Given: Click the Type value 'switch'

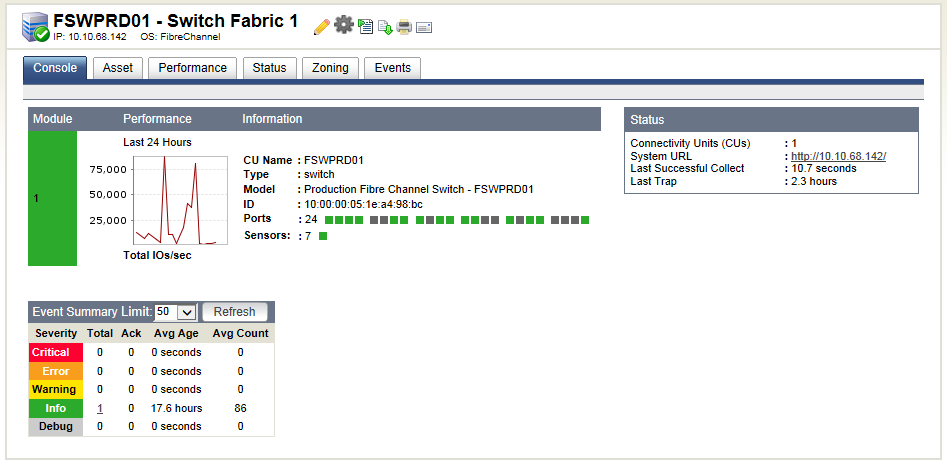Looking at the screenshot, I should (x=319, y=174).
